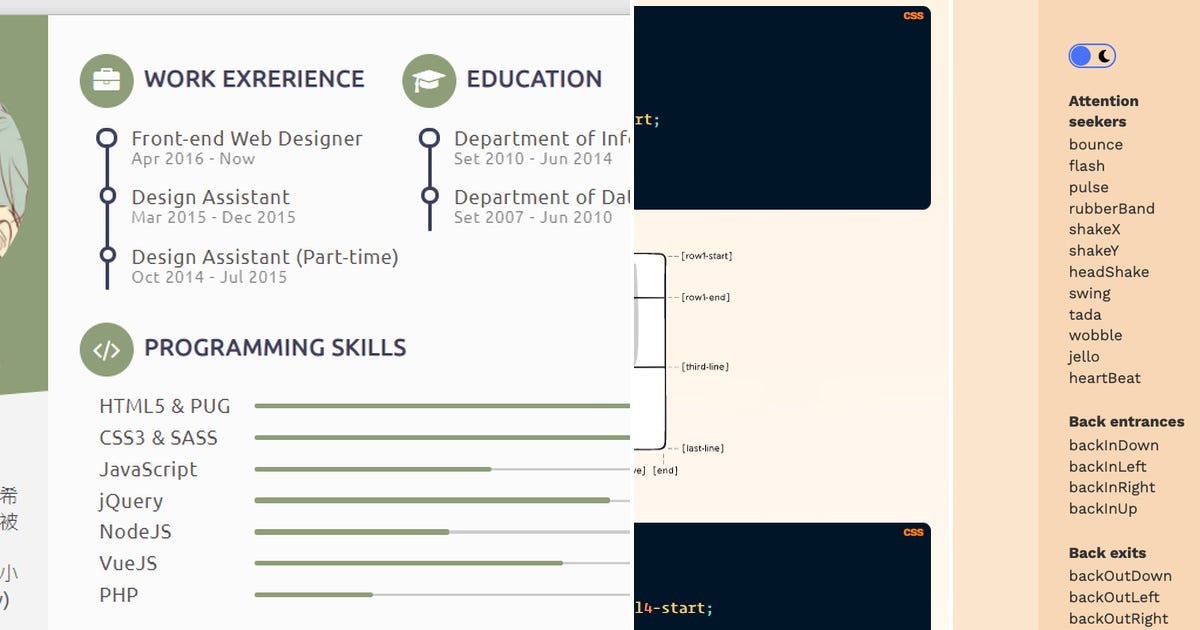Open the rubberBand animation
This screenshot has width=1200, height=630.
[1112, 208]
